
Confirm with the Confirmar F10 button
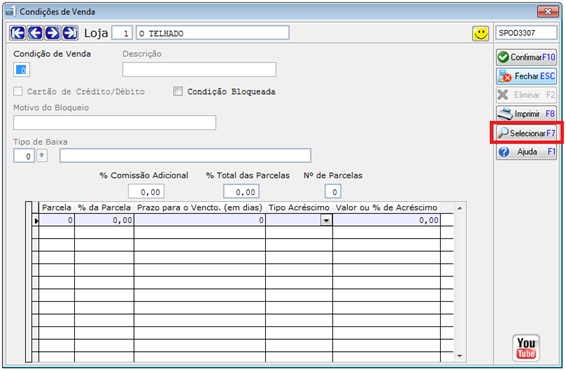[526, 57]
